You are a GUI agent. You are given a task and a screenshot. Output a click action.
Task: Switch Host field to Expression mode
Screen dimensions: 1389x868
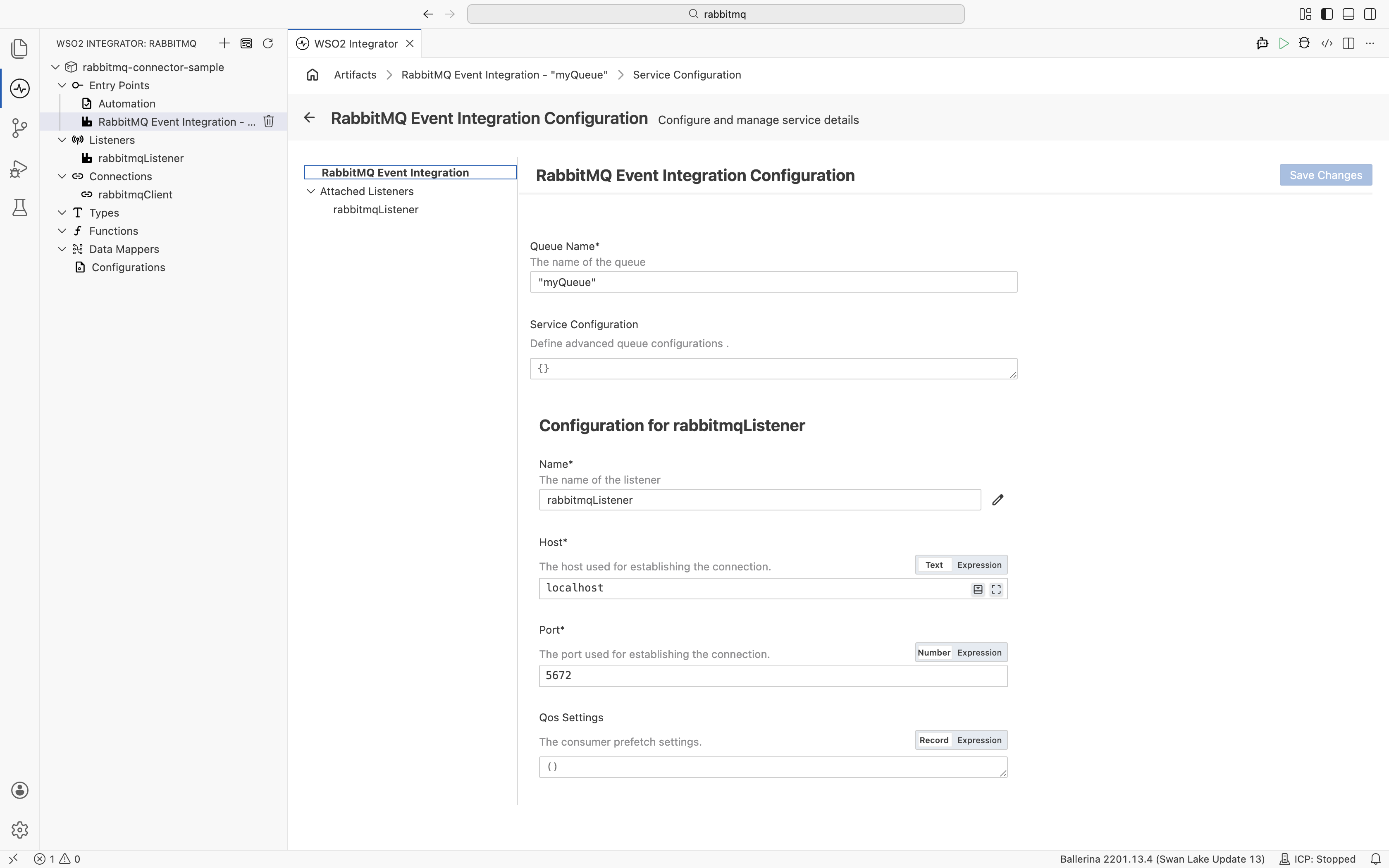pos(979,565)
